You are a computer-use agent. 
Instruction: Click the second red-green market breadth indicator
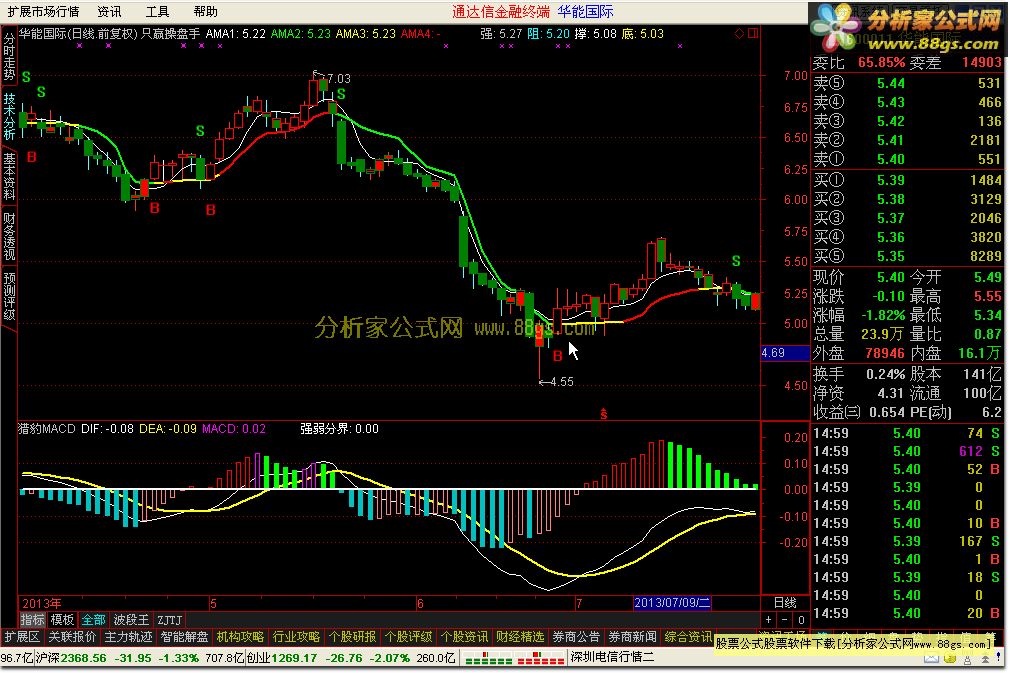[x=541, y=658]
